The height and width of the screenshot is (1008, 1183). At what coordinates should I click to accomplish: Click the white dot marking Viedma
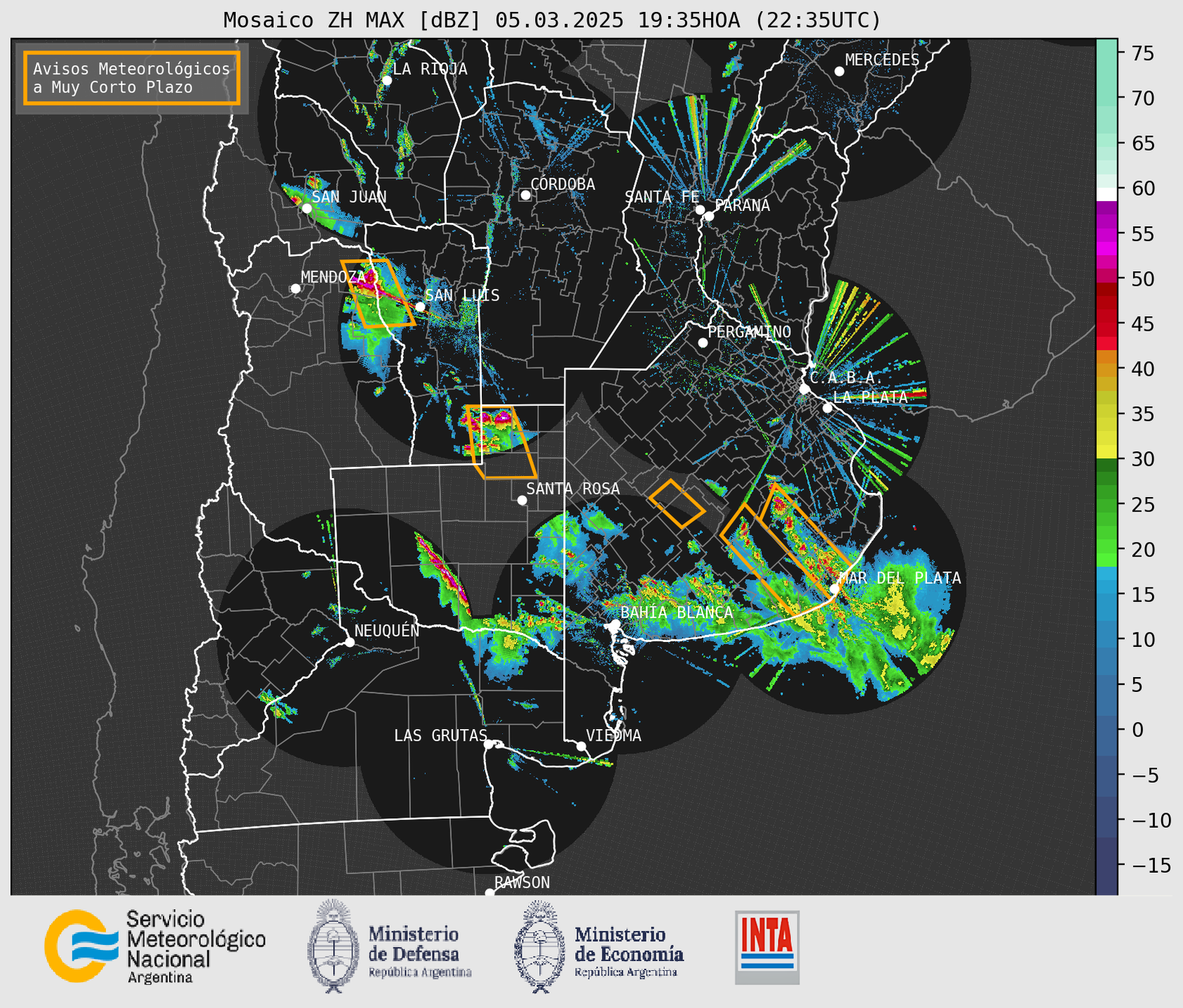pos(581,746)
